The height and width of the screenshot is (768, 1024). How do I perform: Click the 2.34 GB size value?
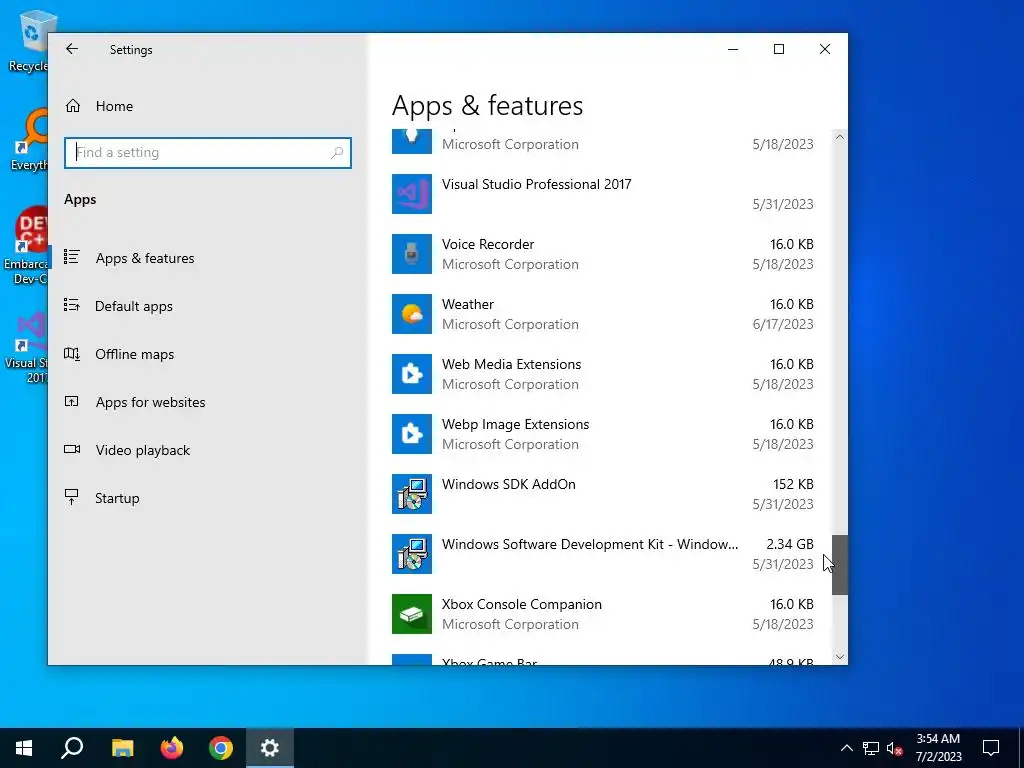(790, 544)
